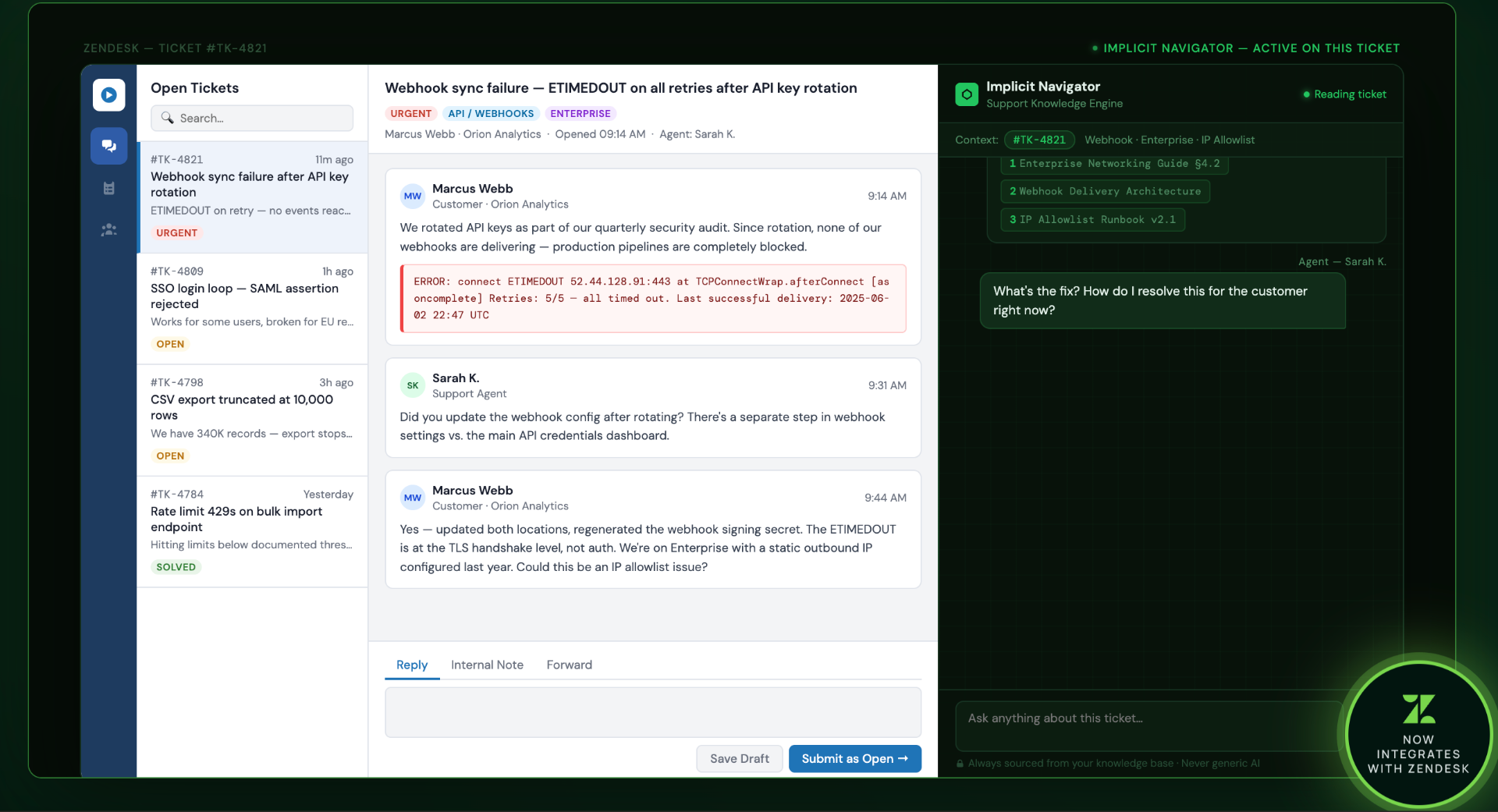Click the API / WEBHOOKS tag
Screen dimensions: 1498x812
tap(491, 114)
